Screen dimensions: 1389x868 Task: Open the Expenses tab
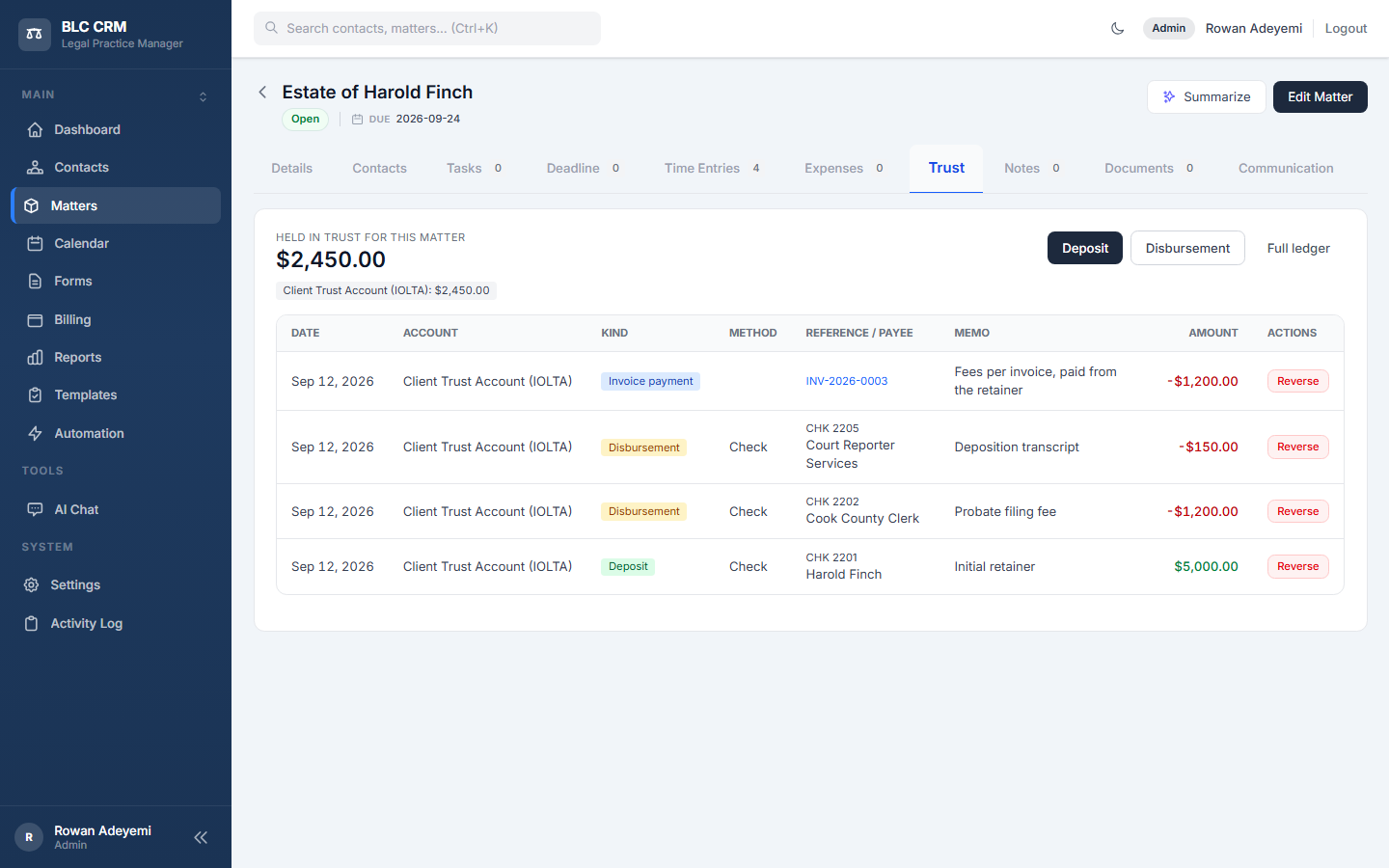pos(844,168)
